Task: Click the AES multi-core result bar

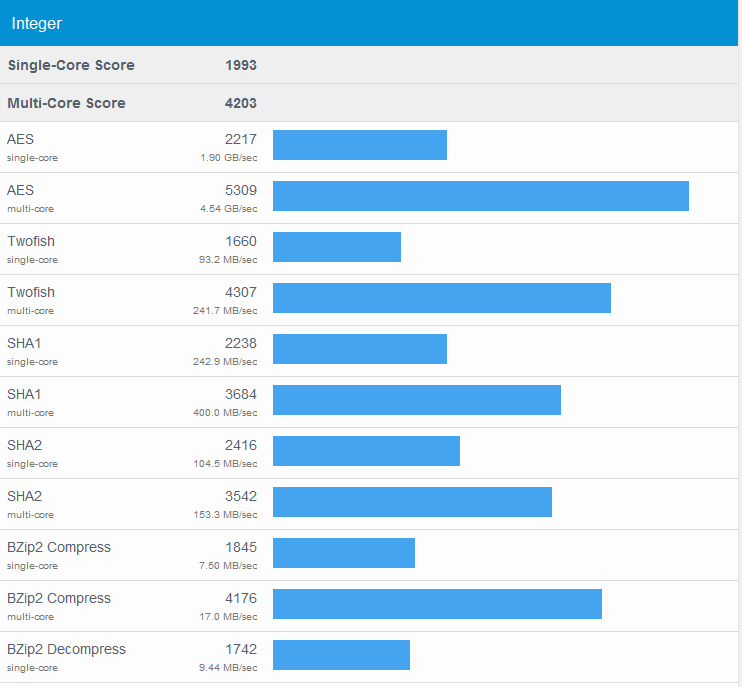Action: tap(480, 196)
